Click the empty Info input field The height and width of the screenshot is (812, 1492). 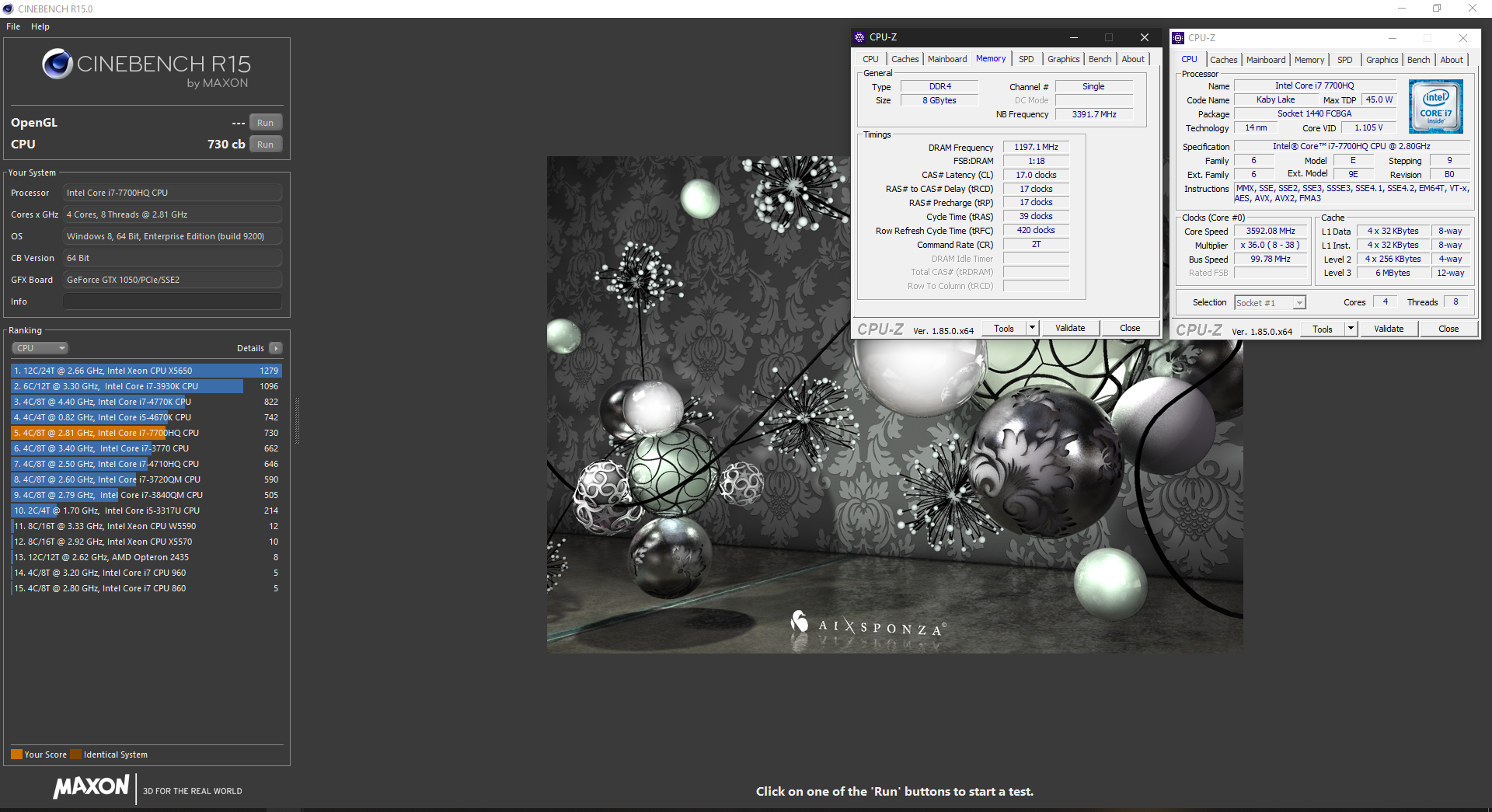tap(173, 301)
